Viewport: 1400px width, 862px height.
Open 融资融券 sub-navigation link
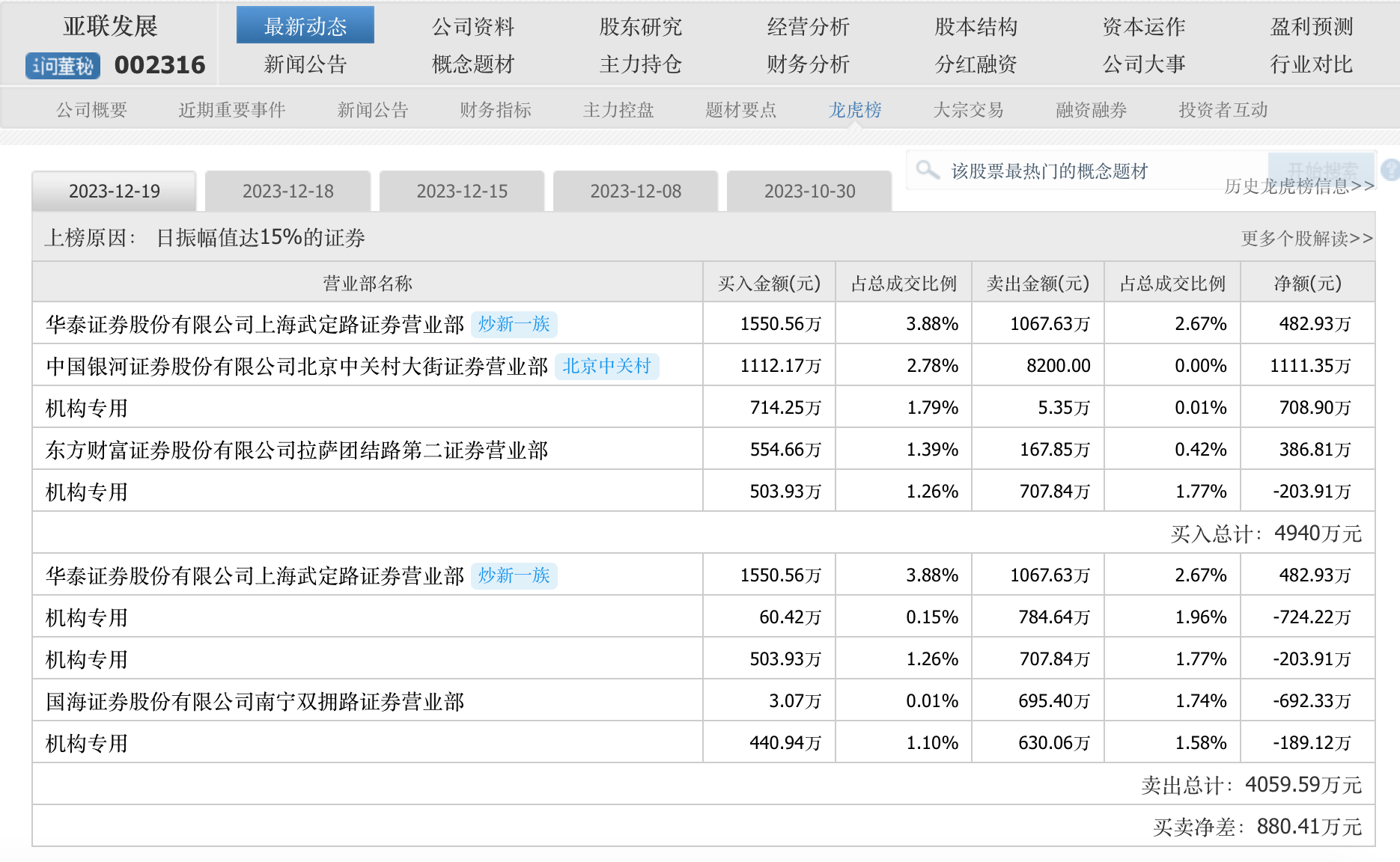[1090, 110]
